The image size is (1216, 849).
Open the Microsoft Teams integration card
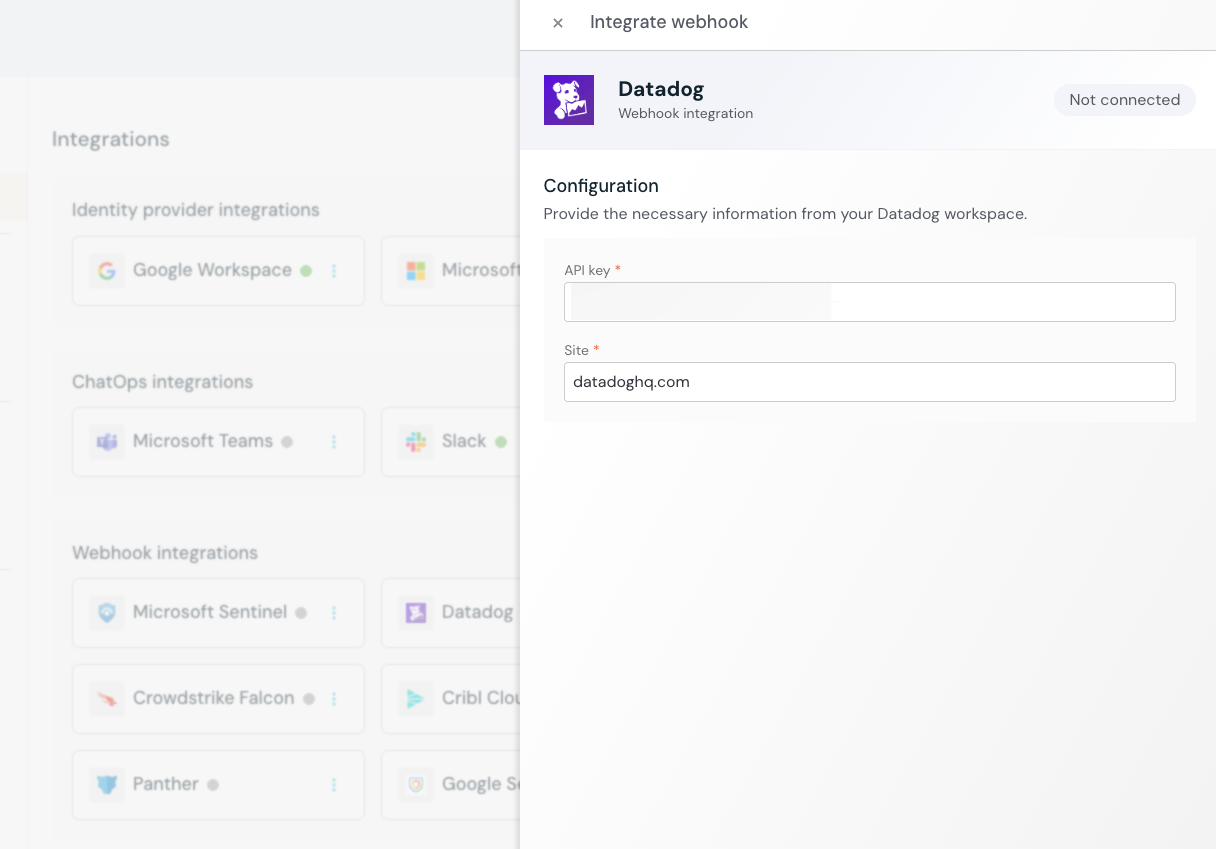tap(218, 442)
